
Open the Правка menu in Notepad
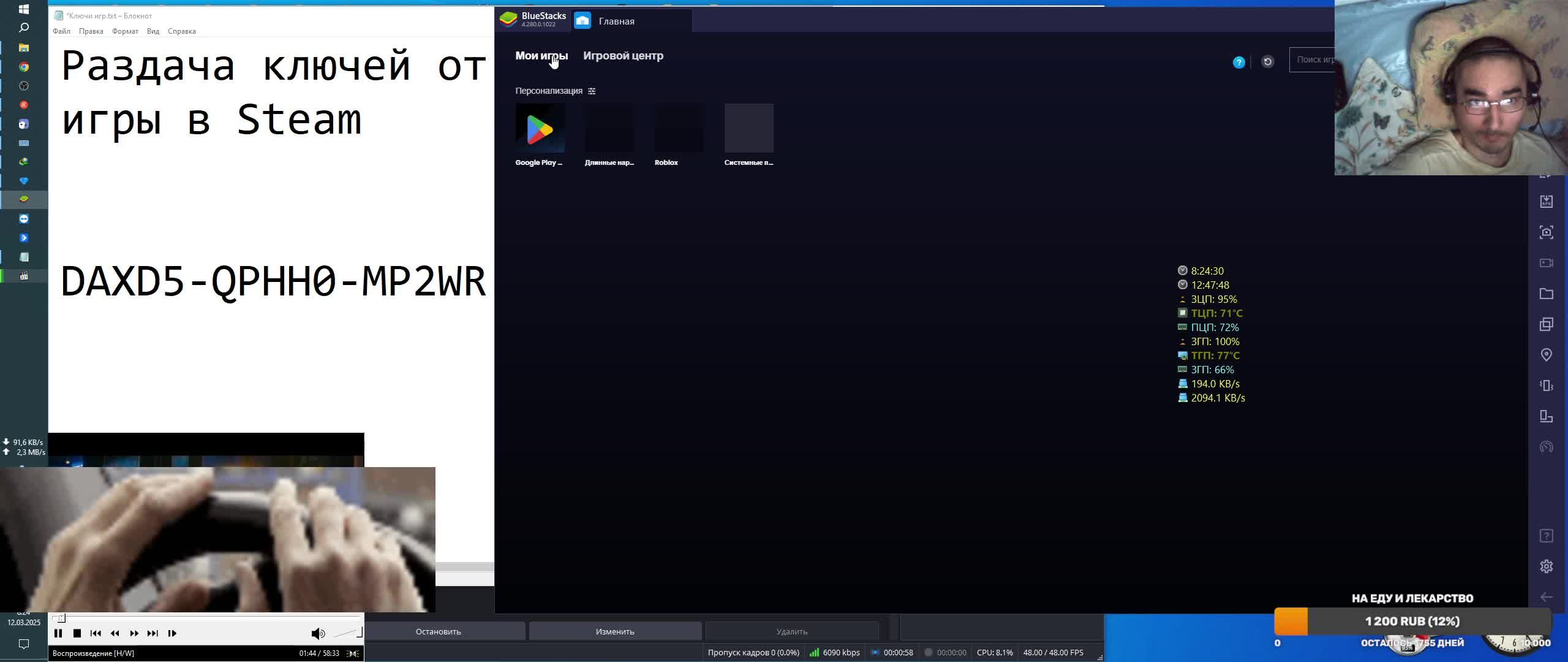91,31
